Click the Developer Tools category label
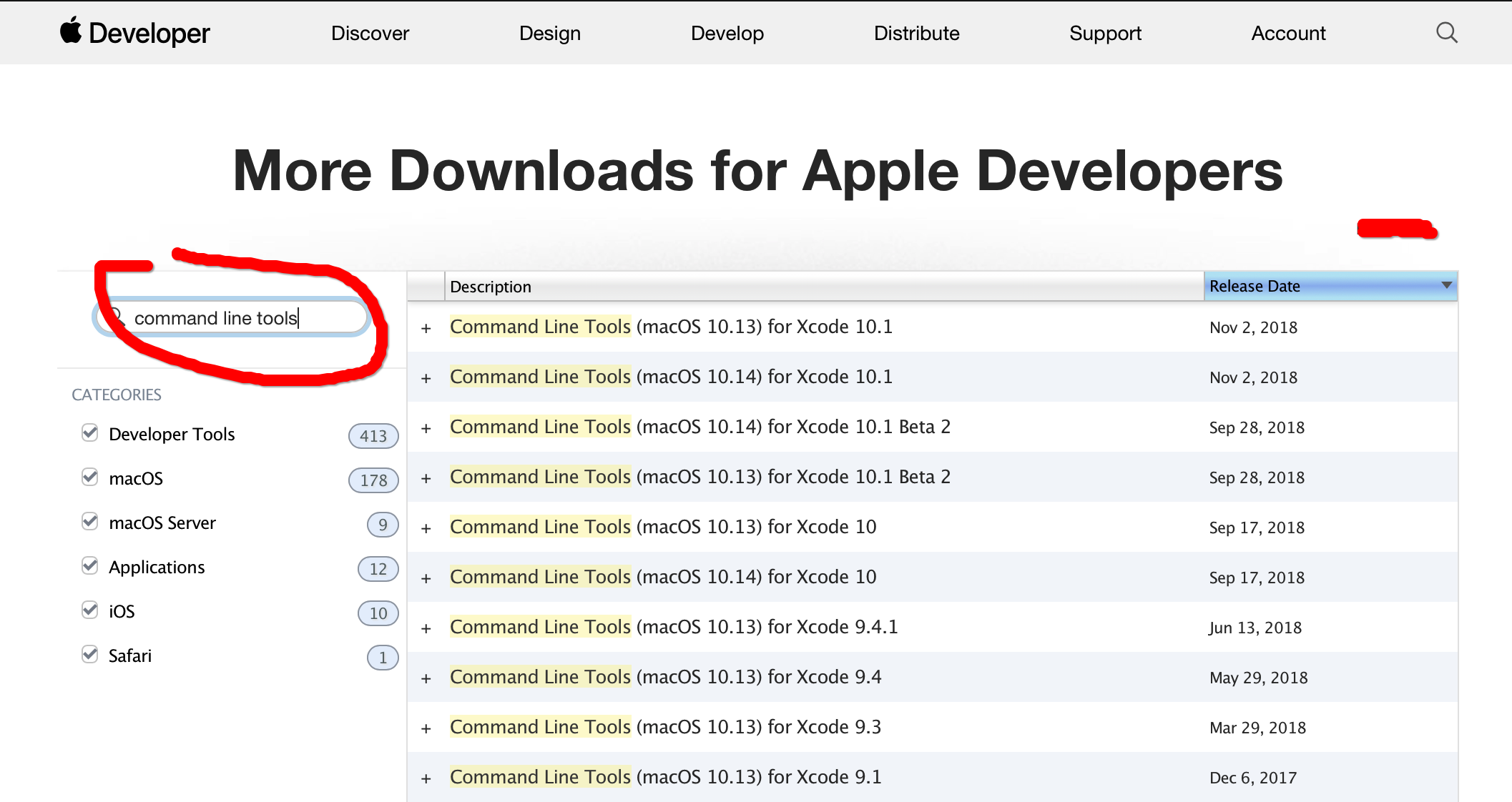 172,434
